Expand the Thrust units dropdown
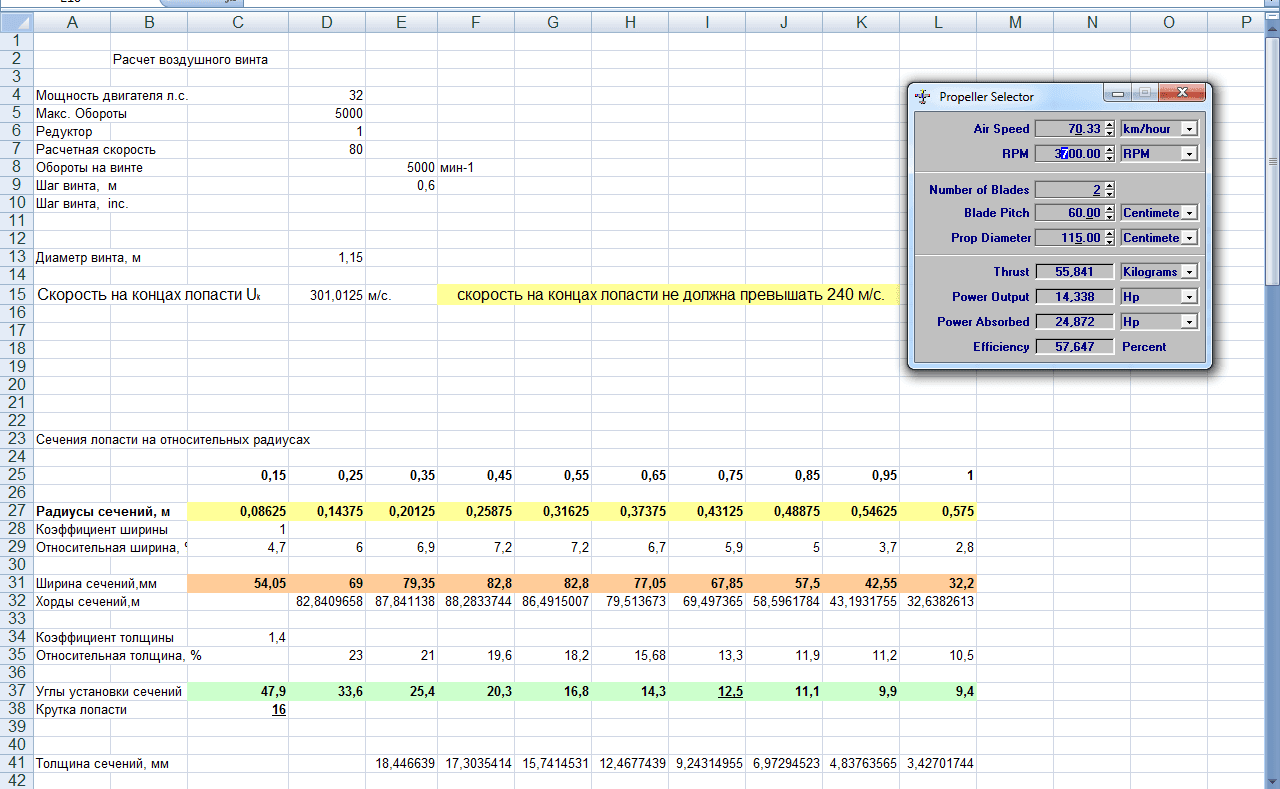The height and width of the screenshot is (789, 1280). [x=1188, y=272]
